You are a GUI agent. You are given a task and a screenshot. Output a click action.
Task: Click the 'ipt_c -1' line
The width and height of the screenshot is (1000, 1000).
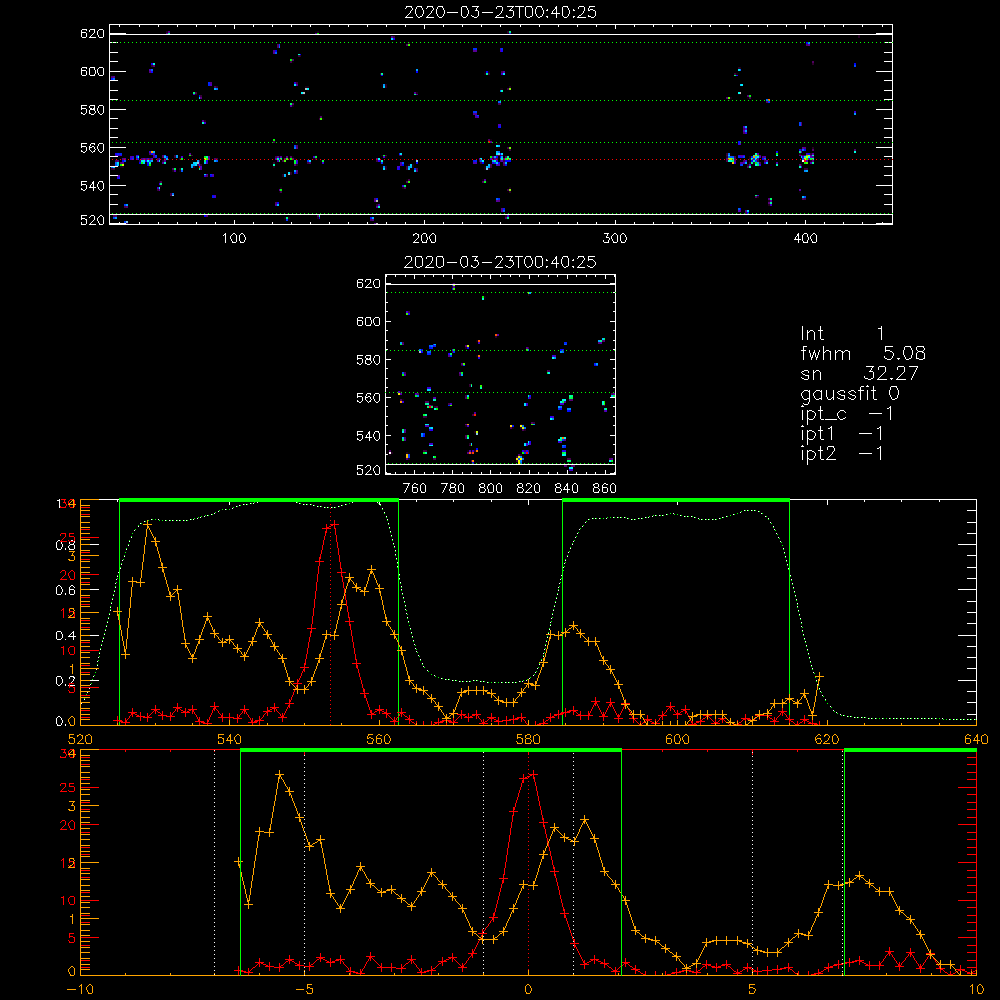point(846,414)
